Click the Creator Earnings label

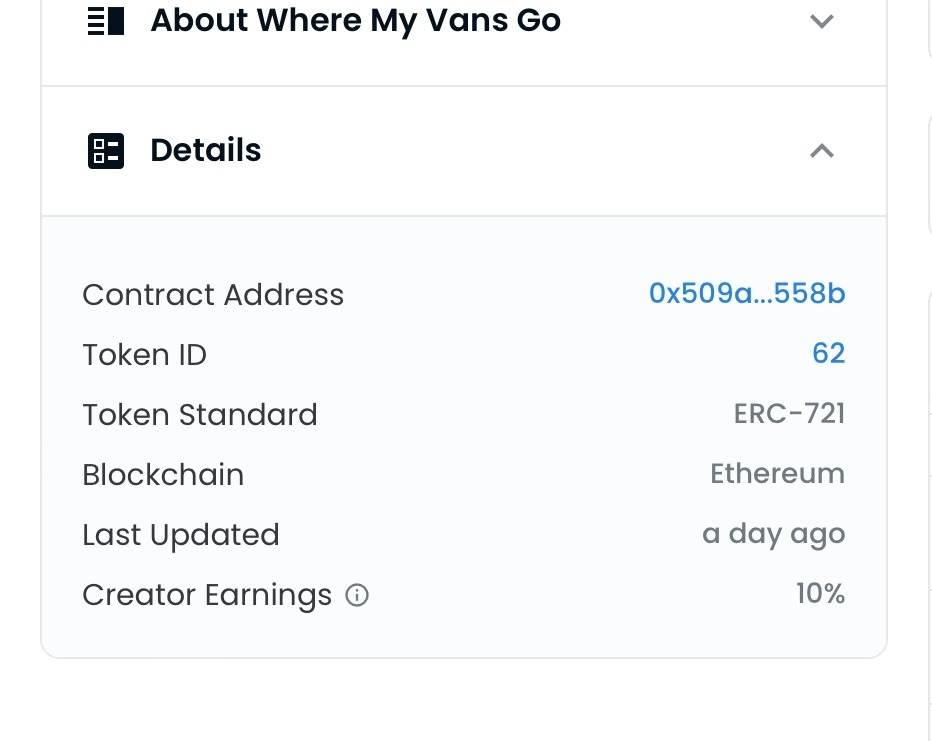pyautogui.click(x=207, y=595)
